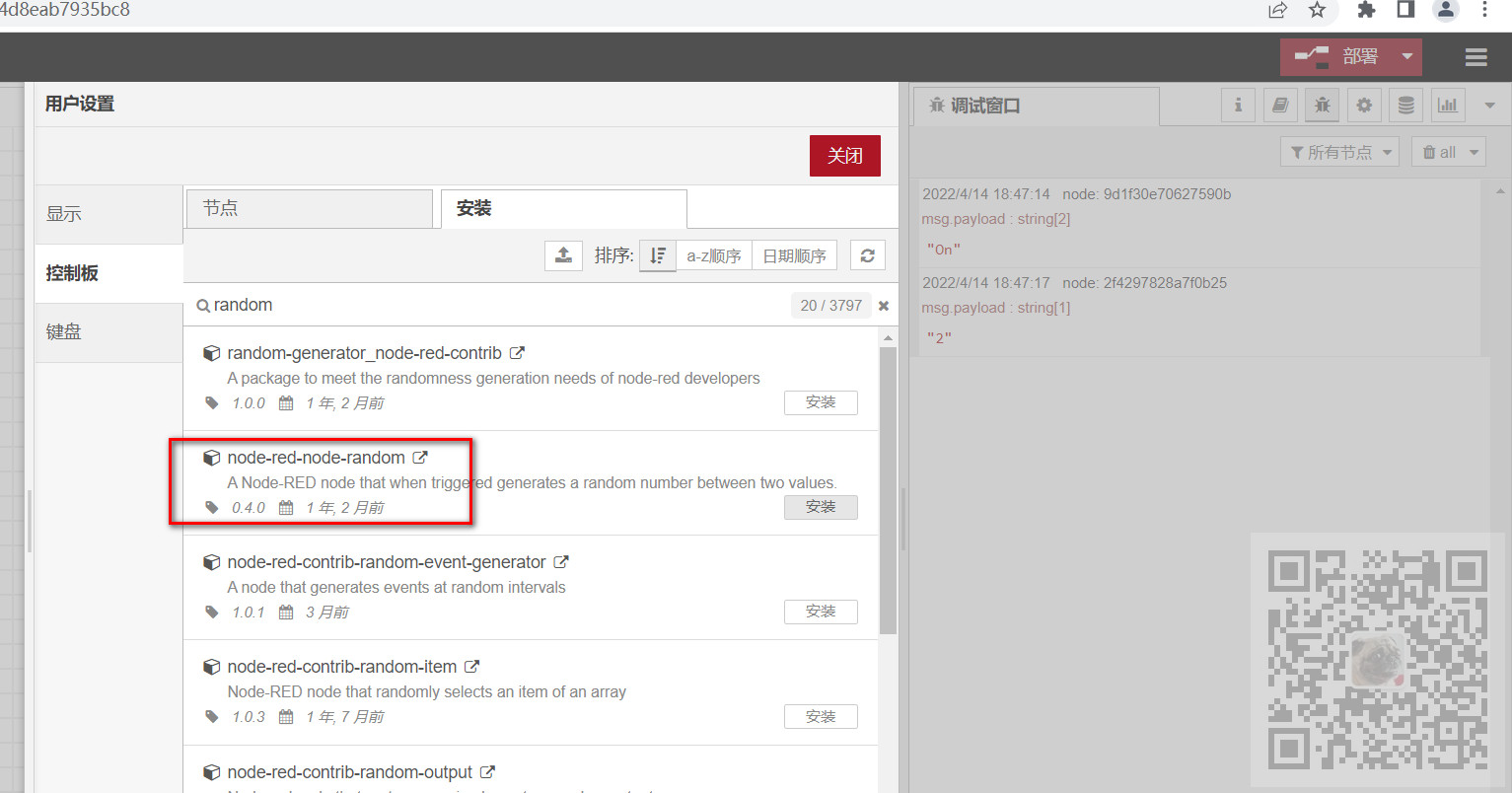Open the 所有节点 filter dropdown
Screen dimensions: 1512x793
pyautogui.click(x=1340, y=152)
